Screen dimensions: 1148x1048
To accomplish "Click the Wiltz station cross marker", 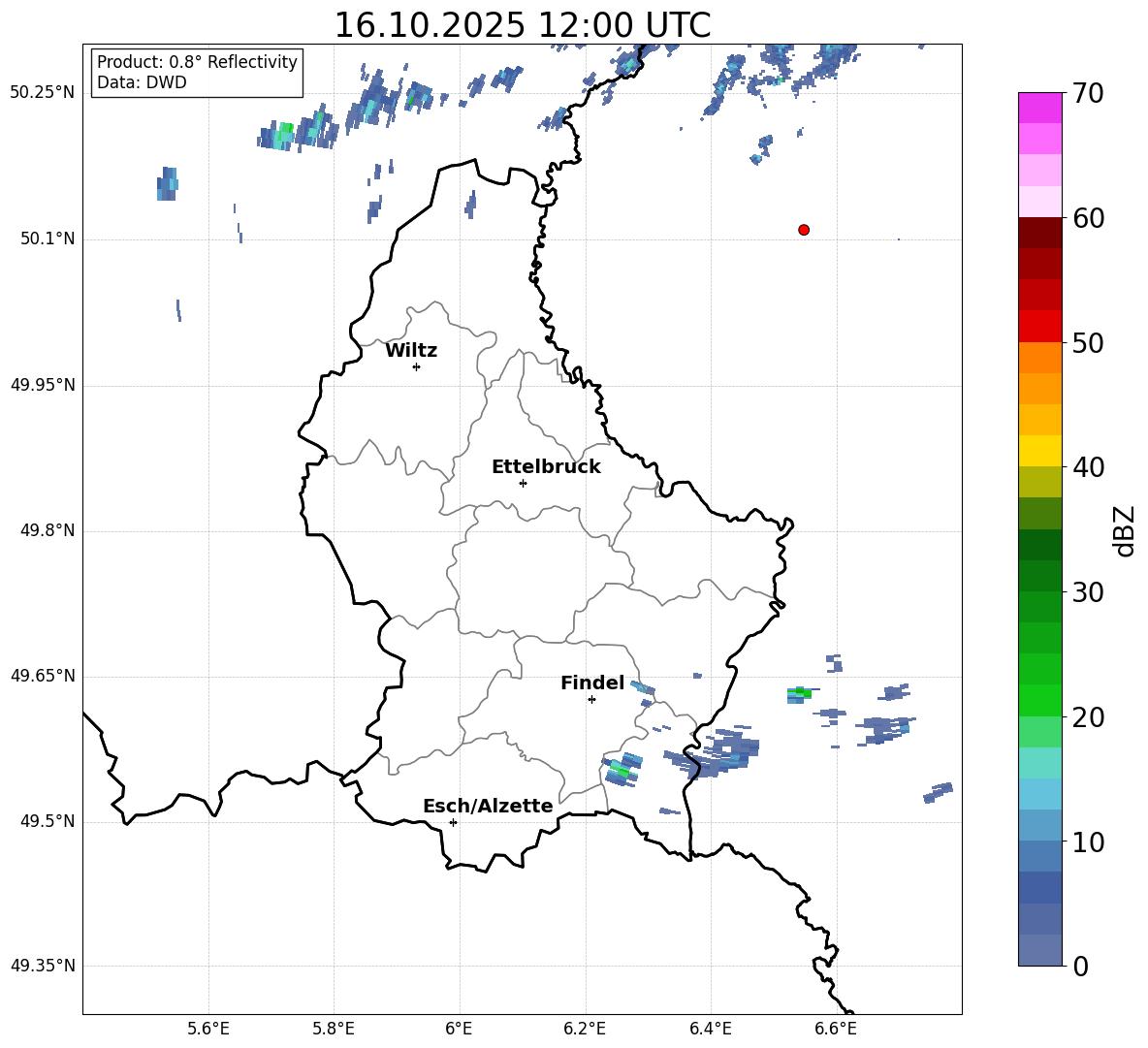I will click(x=416, y=366).
